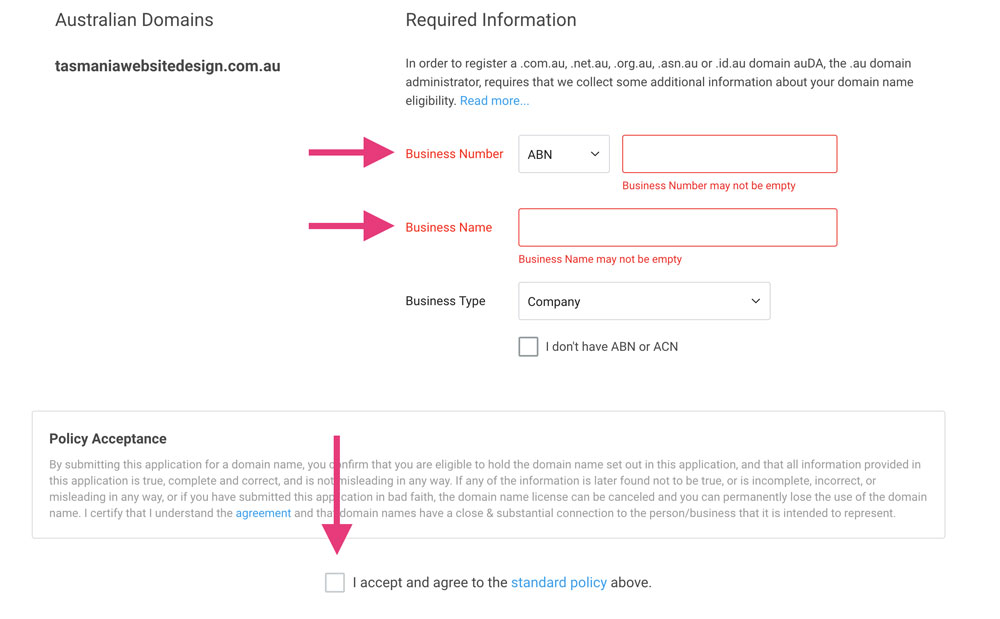Click the Required Information heading
Image resolution: width=1000 pixels, height=619 pixels.
490,20
